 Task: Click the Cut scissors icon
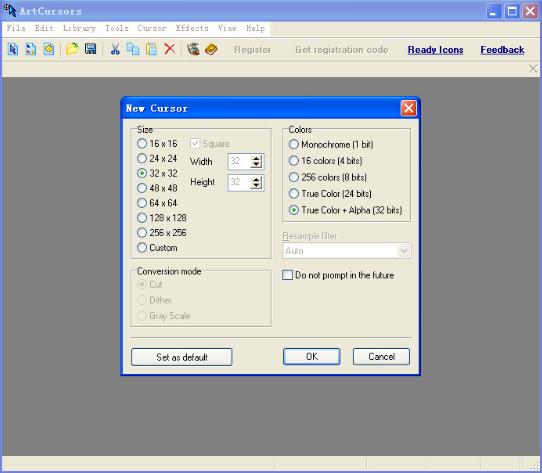(x=115, y=49)
